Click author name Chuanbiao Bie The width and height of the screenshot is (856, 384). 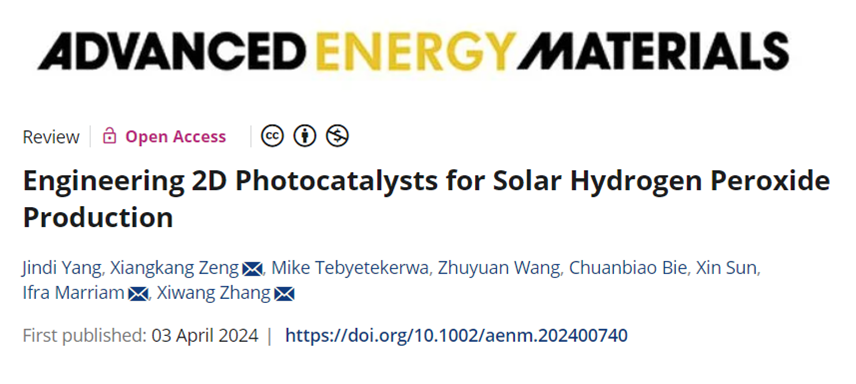[x=626, y=268]
